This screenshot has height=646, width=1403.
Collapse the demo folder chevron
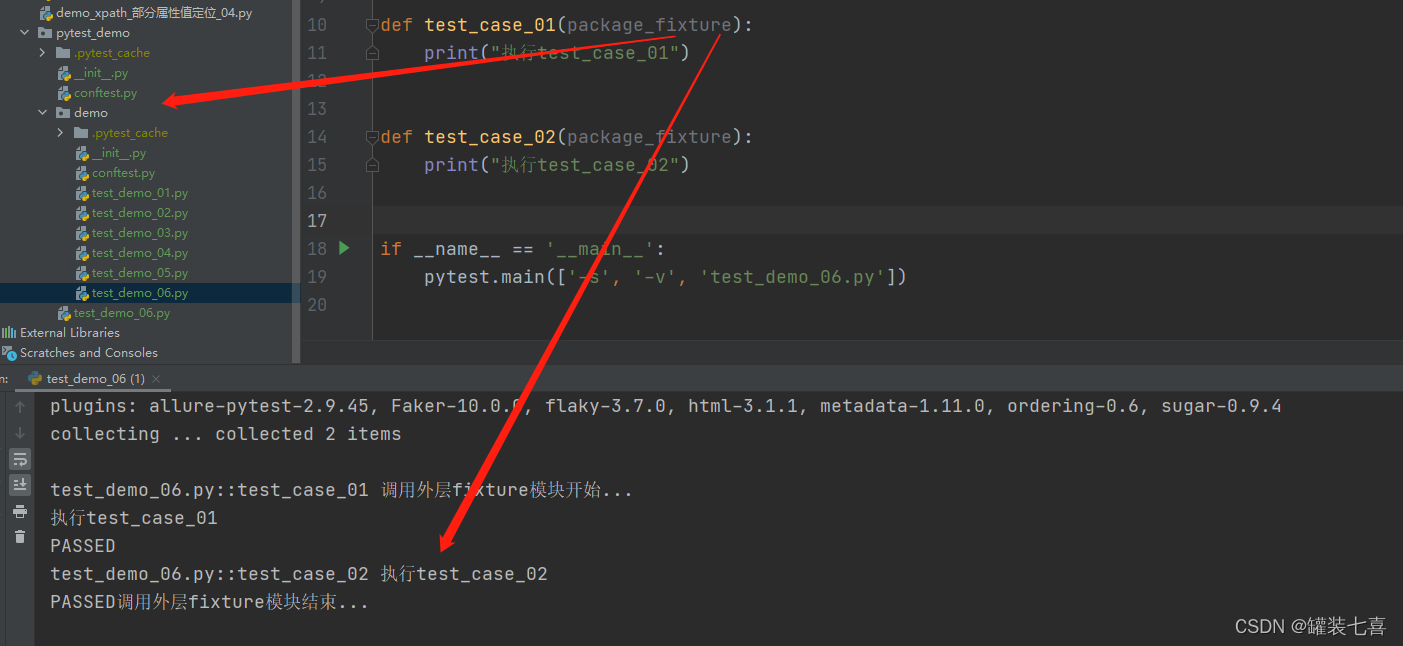(x=42, y=113)
